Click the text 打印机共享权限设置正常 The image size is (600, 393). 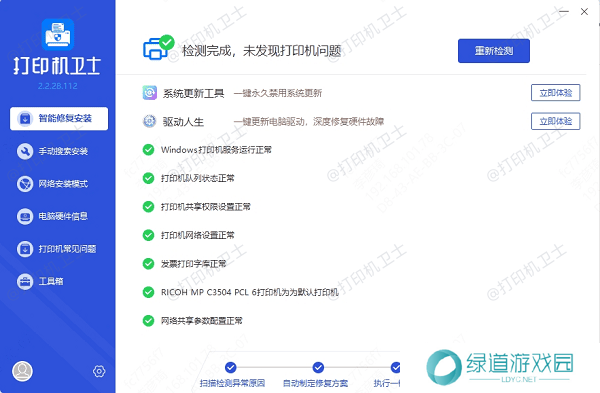pyautogui.click(x=205, y=207)
